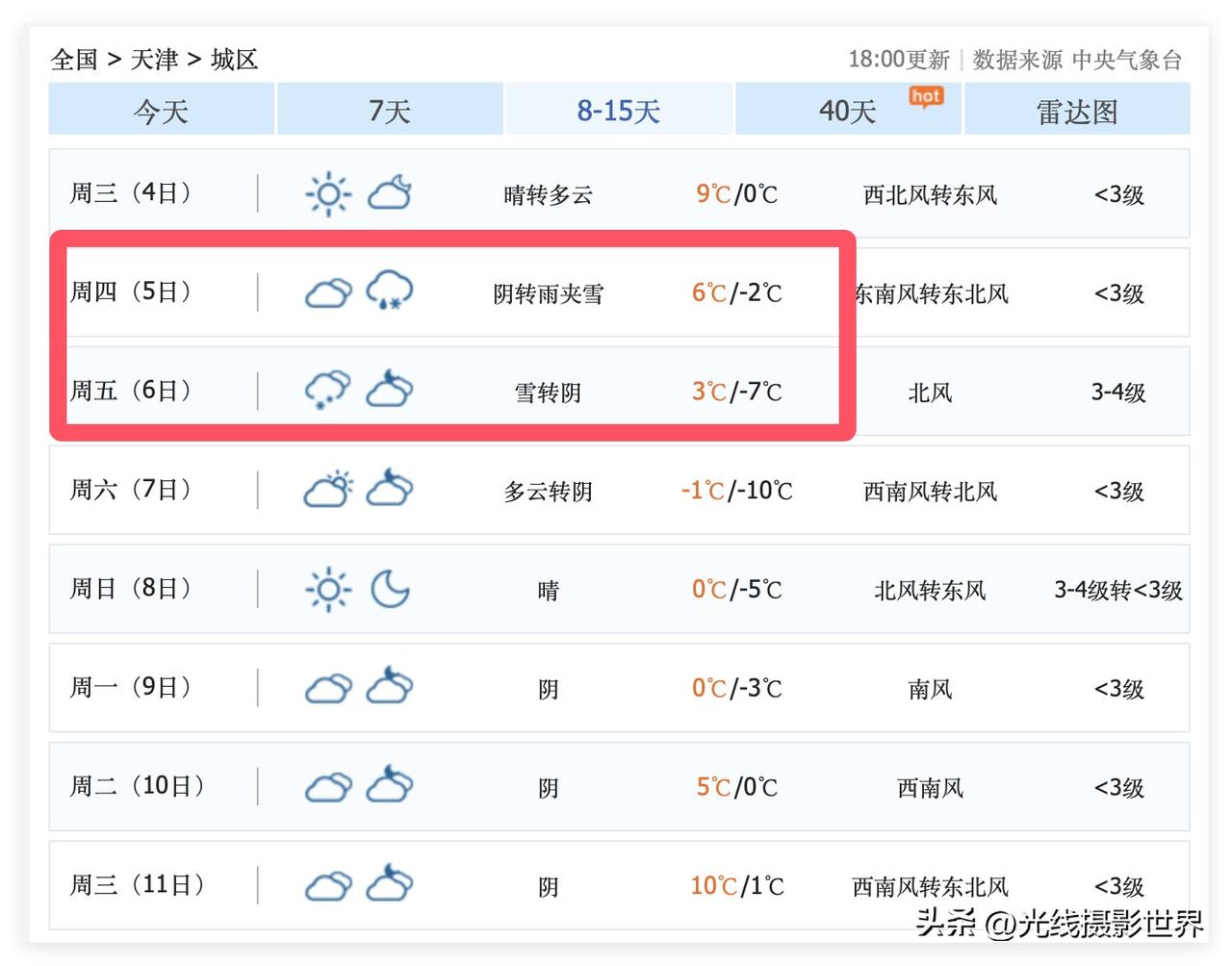View the 雷达图 radar tab

[x=1076, y=110]
